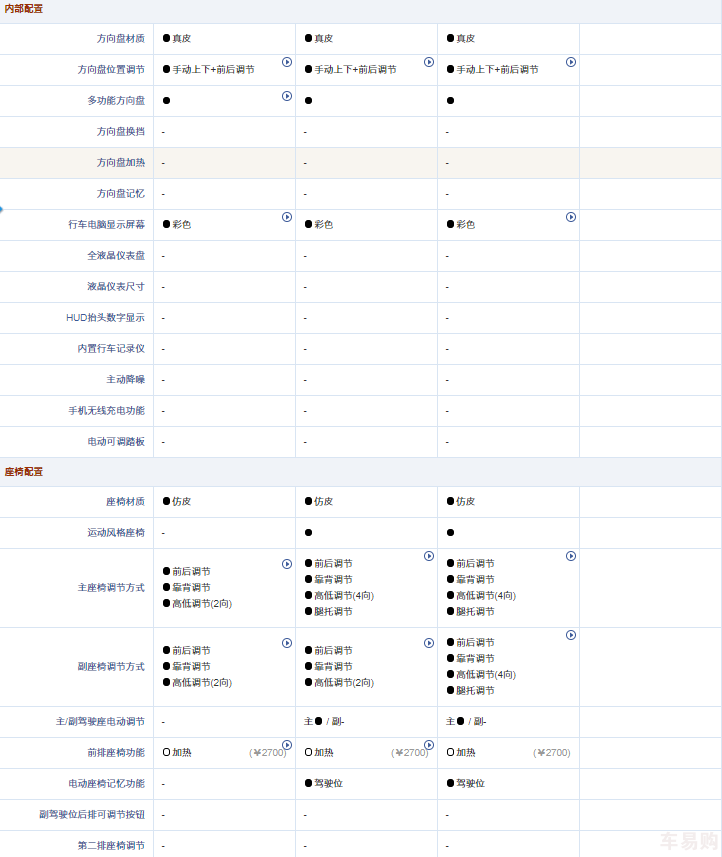Viewport: 722px width, 857px height.
Task: Select the 电动可调踏板 row label
Action: click(x=116, y=442)
